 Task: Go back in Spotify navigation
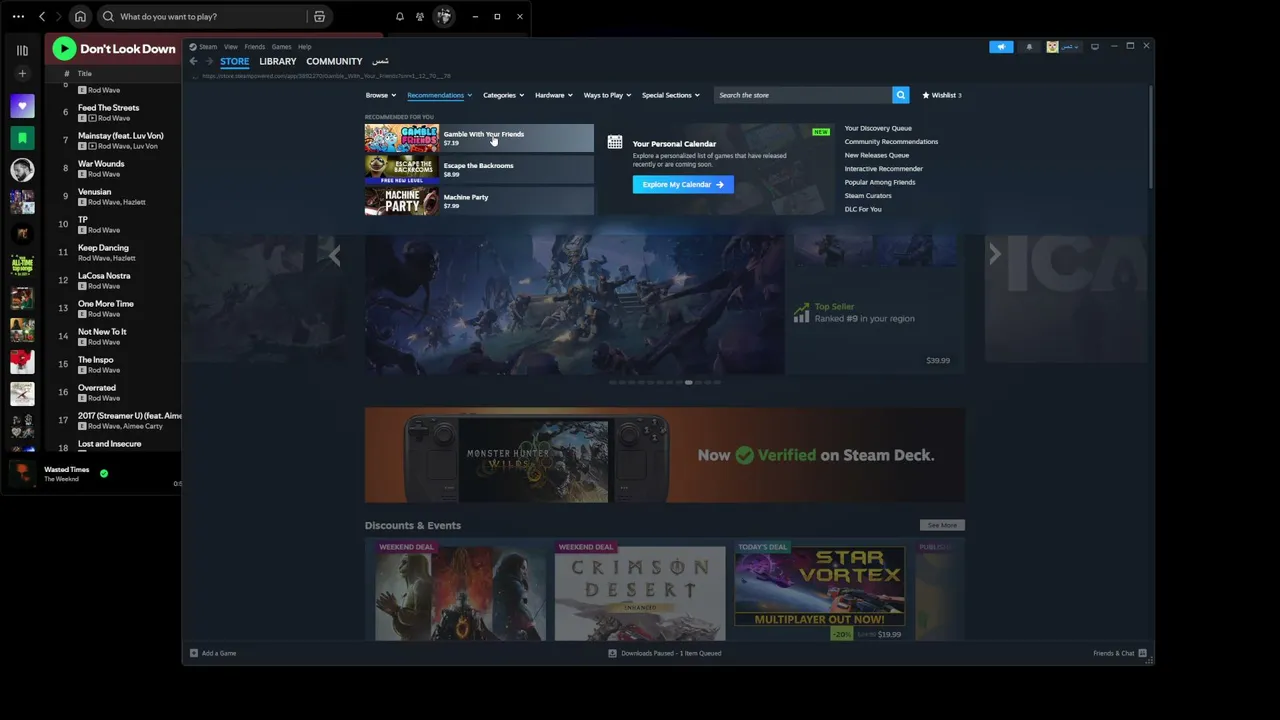coord(42,17)
